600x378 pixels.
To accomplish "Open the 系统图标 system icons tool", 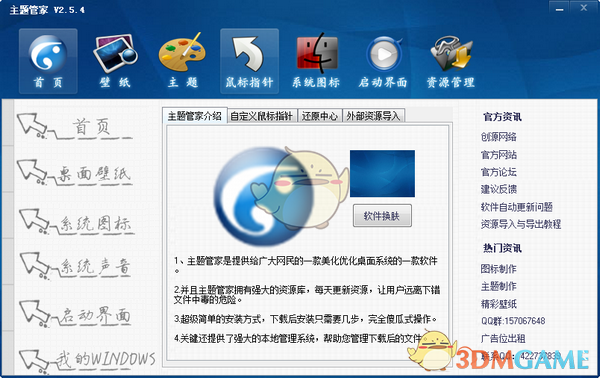I will click(316, 61).
